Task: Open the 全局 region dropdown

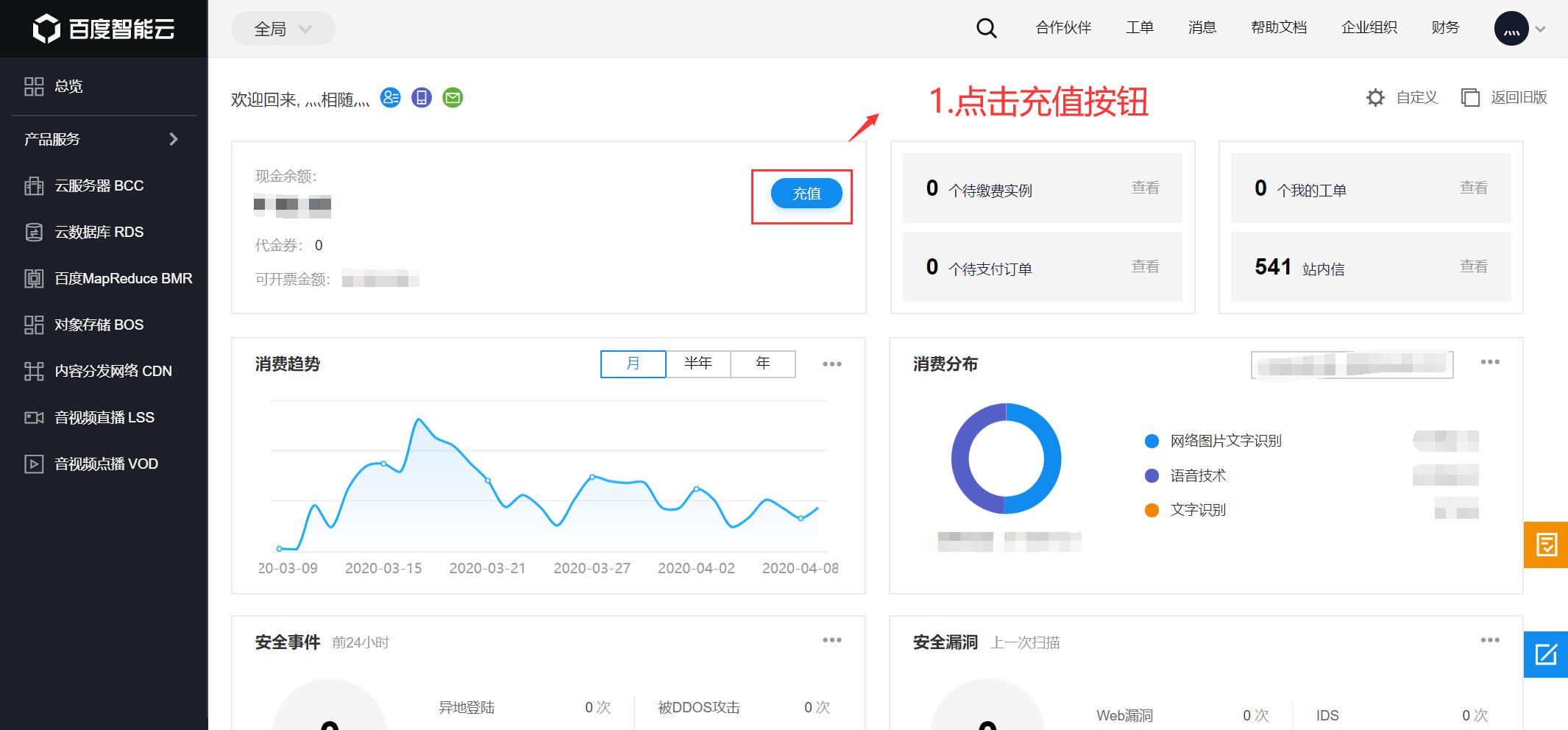Action: coord(283,29)
